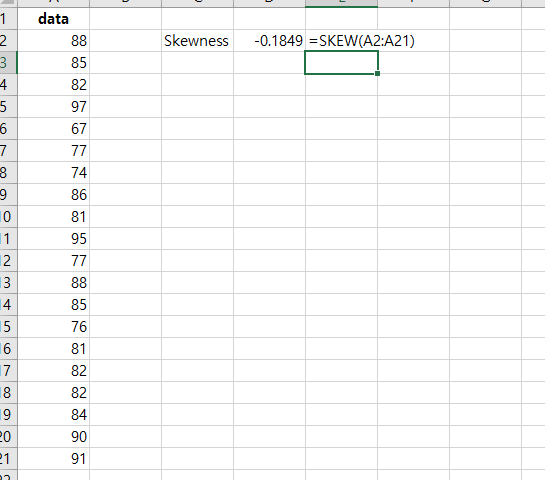This screenshot has height=480, width=545.
Task: Click the 'Skewness' label cell
Action: pyautogui.click(x=197, y=41)
